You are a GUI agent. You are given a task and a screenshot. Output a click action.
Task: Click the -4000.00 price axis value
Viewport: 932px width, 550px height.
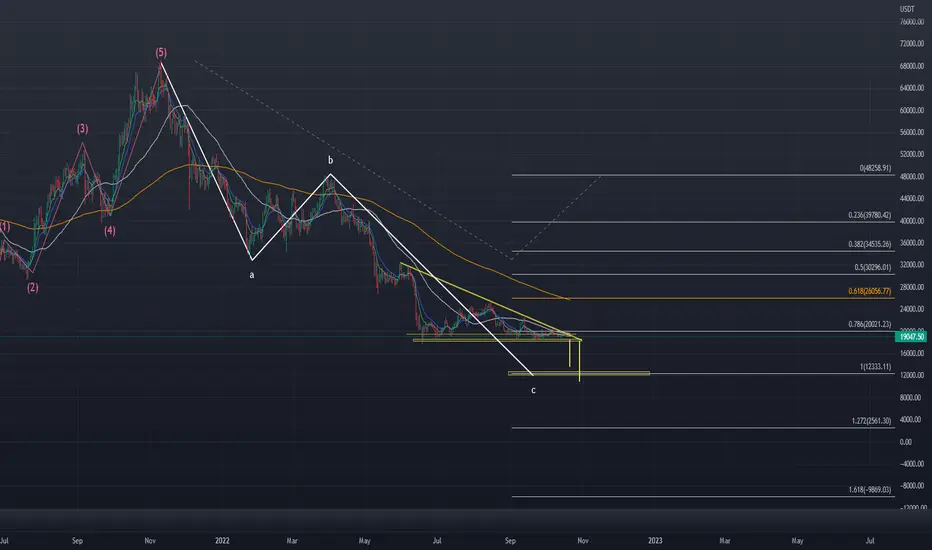click(912, 464)
